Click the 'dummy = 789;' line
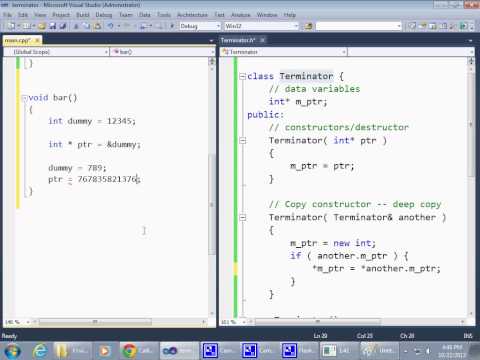Image resolution: width=480 pixels, height=360 pixels. tap(77, 168)
